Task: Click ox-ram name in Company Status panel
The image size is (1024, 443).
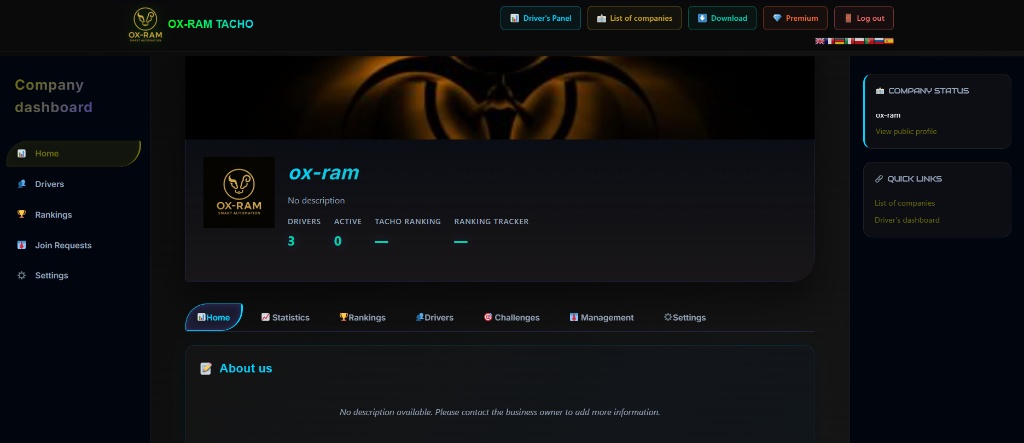Action: tap(888, 115)
